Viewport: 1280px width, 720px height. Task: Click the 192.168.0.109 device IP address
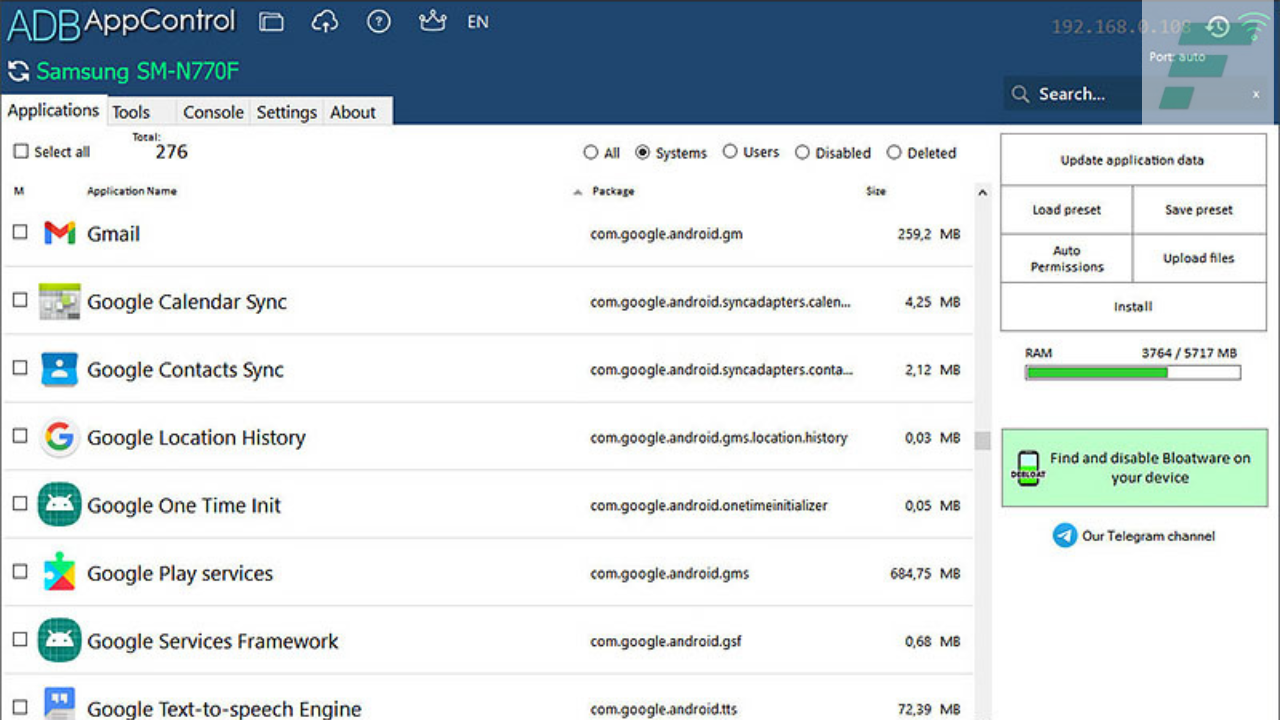pos(1122,28)
